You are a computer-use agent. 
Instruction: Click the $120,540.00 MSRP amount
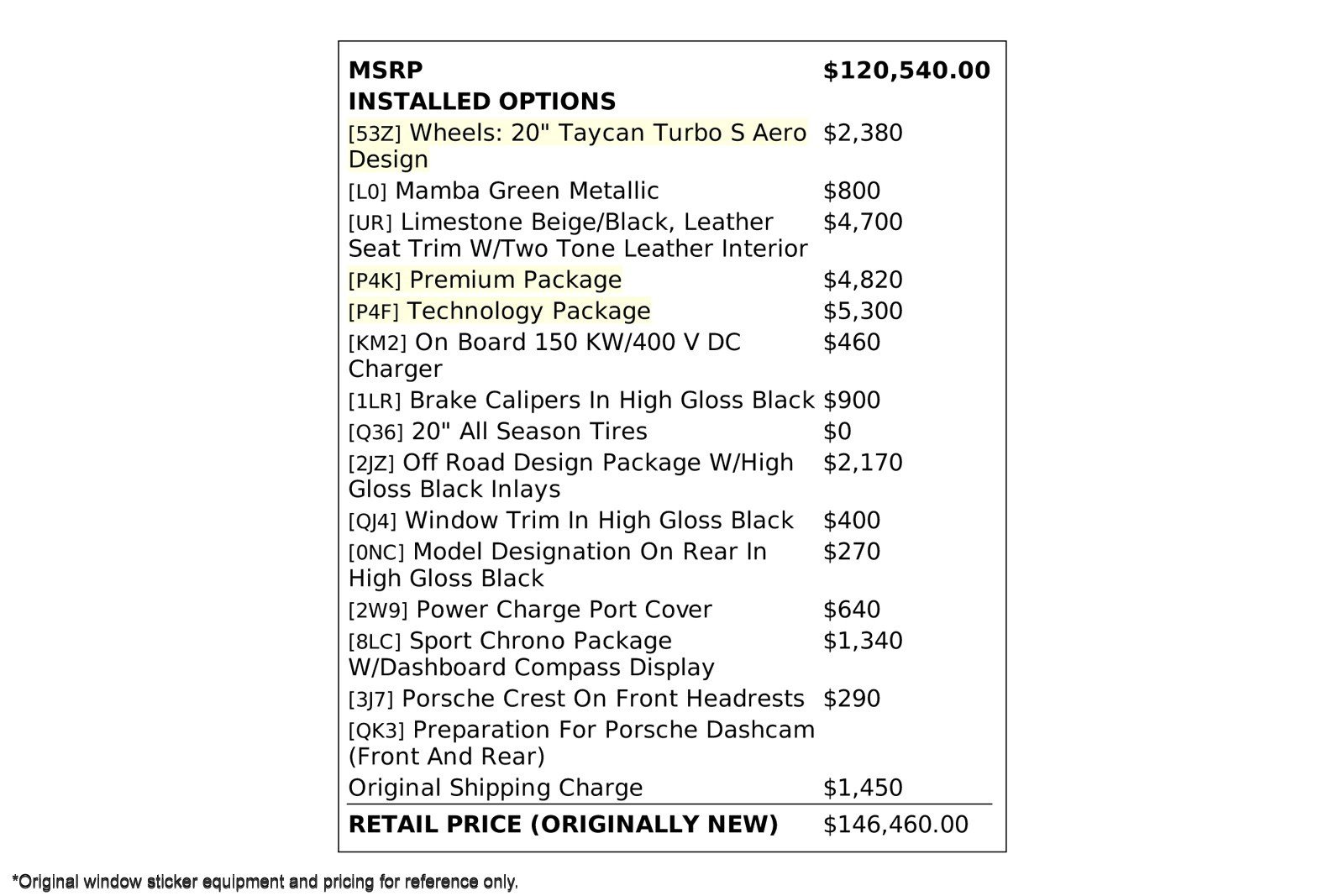click(x=906, y=71)
